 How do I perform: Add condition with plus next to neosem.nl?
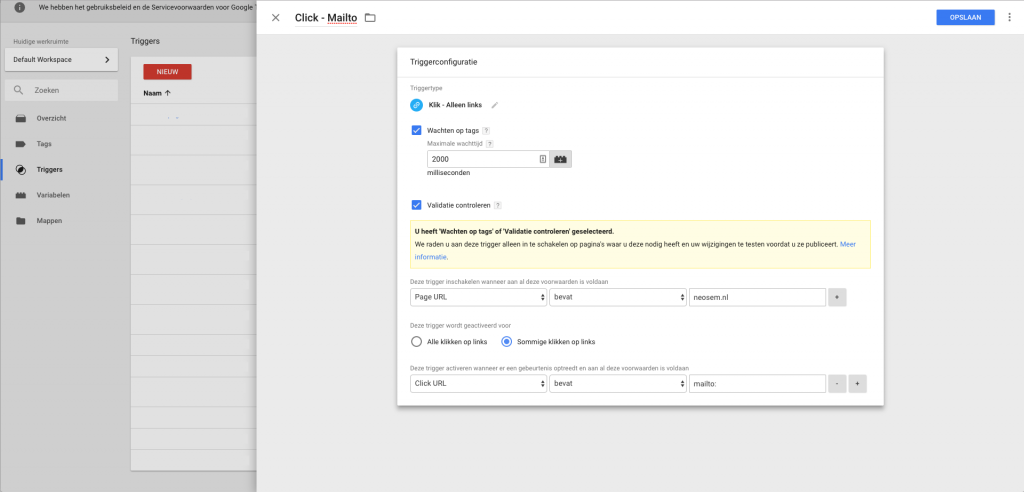coord(837,297)
